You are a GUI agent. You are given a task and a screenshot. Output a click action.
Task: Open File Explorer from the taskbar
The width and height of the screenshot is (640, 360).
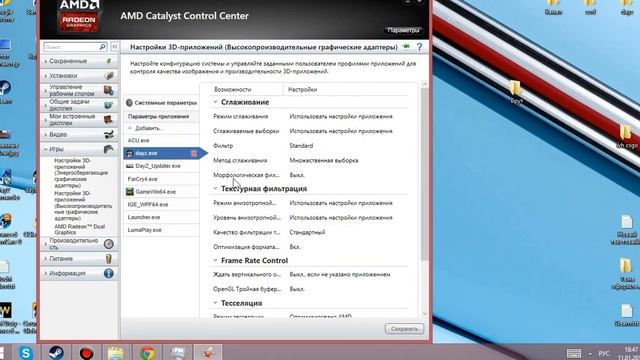click(x=116, y=353)
